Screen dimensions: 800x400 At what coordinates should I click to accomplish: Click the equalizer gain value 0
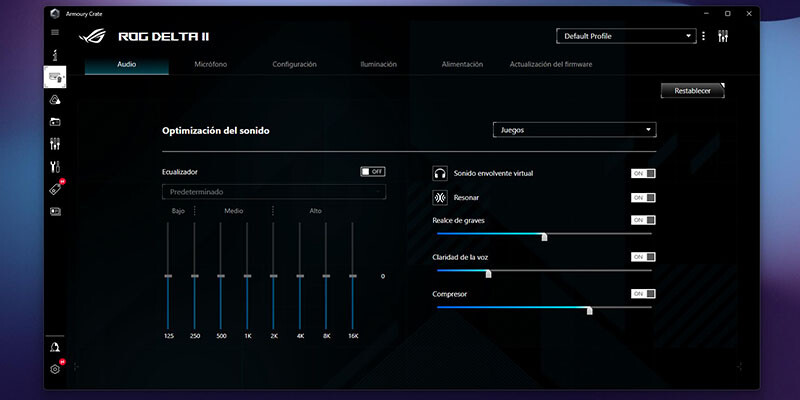(383, 277)
